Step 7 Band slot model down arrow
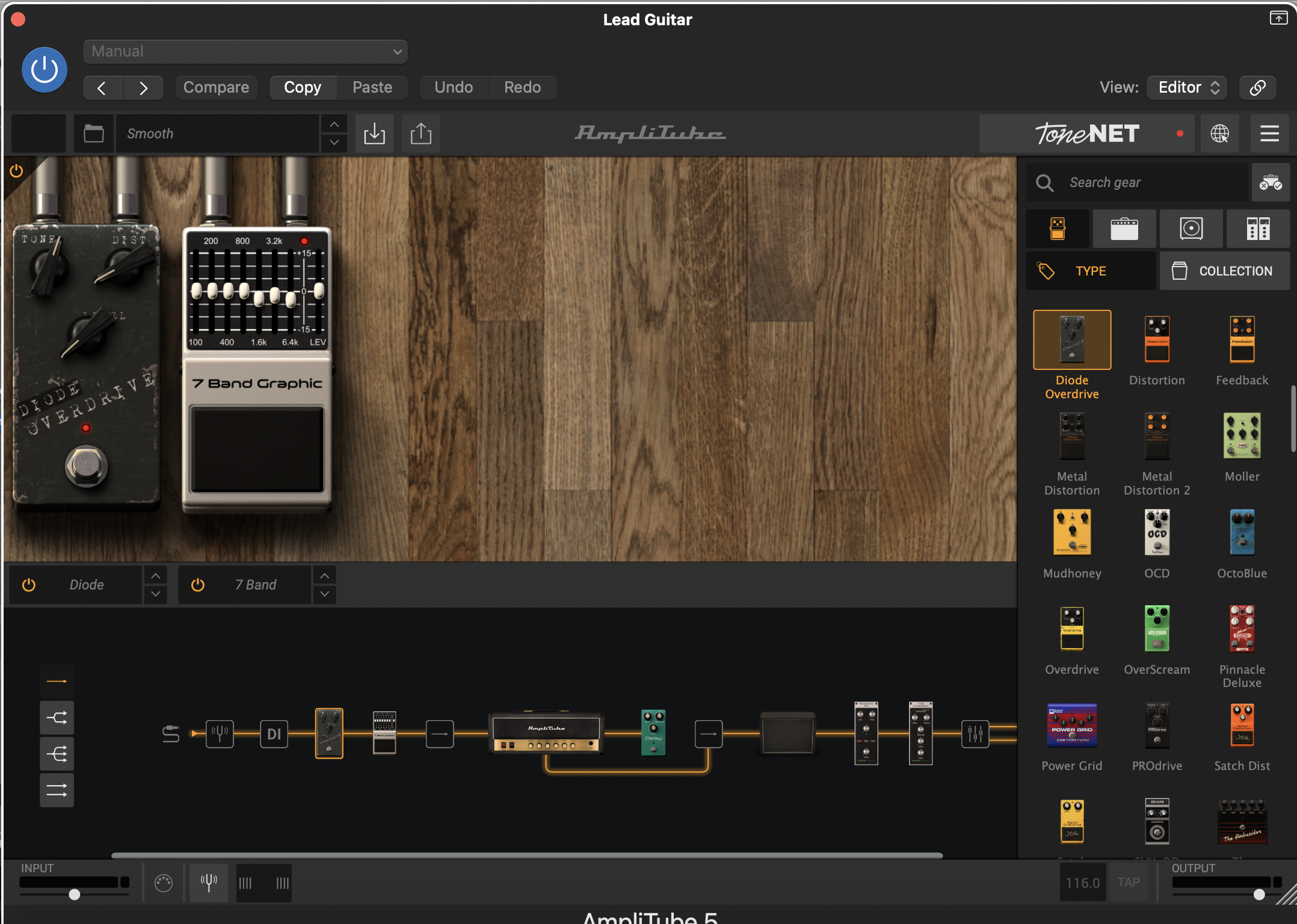Viewport: 1297px width, 924px height. point(324,594)
